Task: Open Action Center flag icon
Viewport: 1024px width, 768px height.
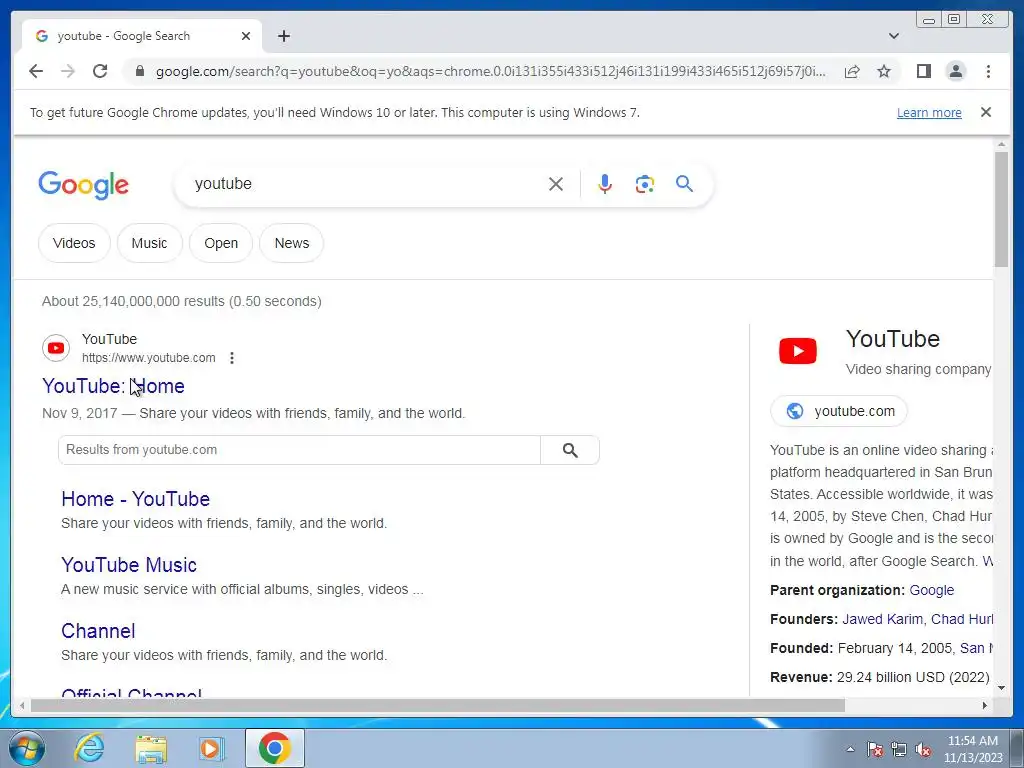Action: point(875,749)
